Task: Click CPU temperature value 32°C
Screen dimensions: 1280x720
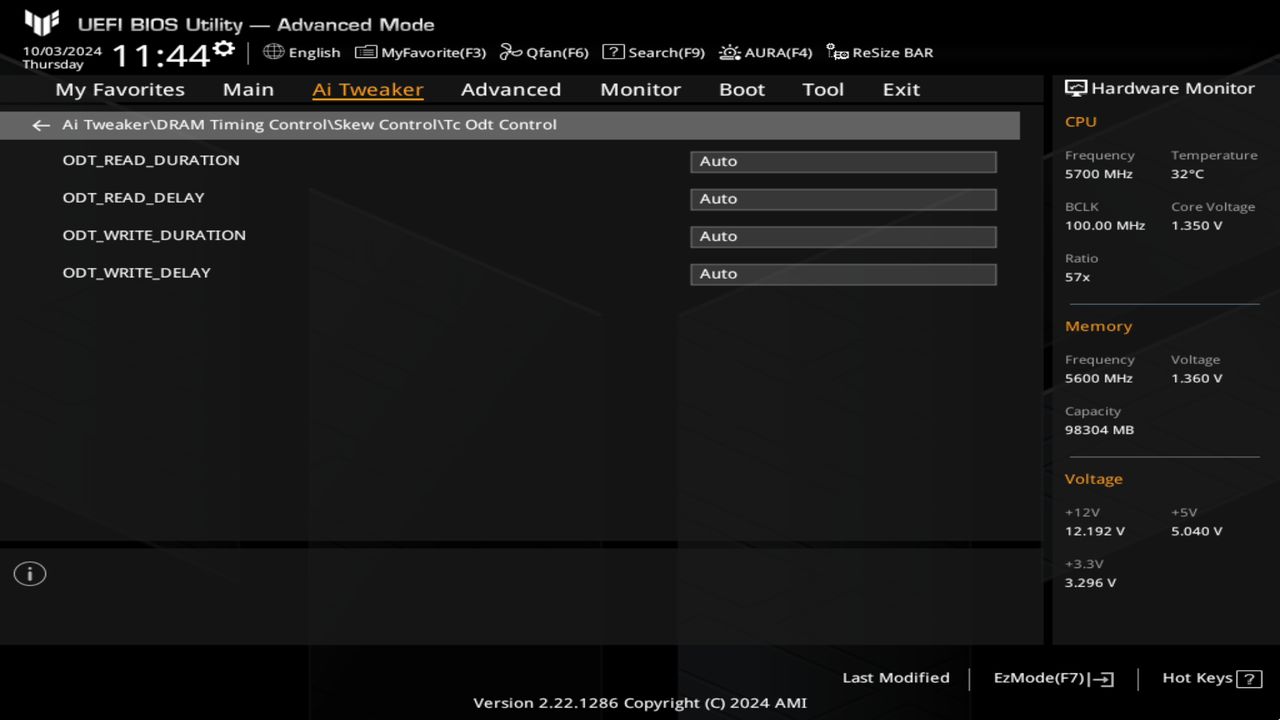Action: tap(1188, 174)
